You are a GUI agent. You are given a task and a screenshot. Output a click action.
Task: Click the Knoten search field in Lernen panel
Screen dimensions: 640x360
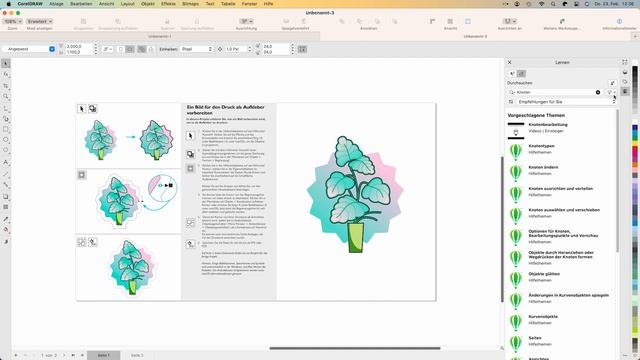(554, 93)
